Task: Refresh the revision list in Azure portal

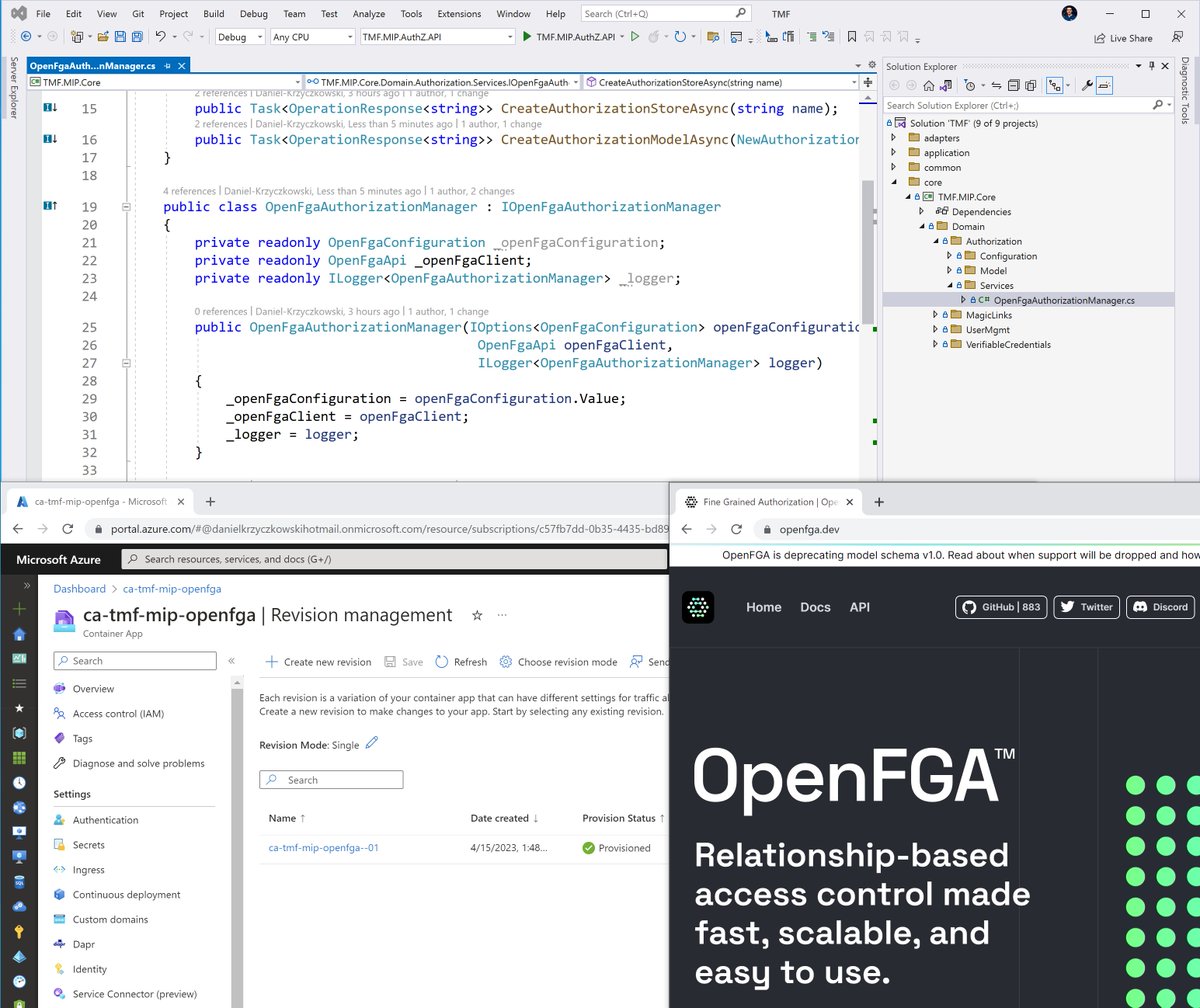Action: coord(460,661)
